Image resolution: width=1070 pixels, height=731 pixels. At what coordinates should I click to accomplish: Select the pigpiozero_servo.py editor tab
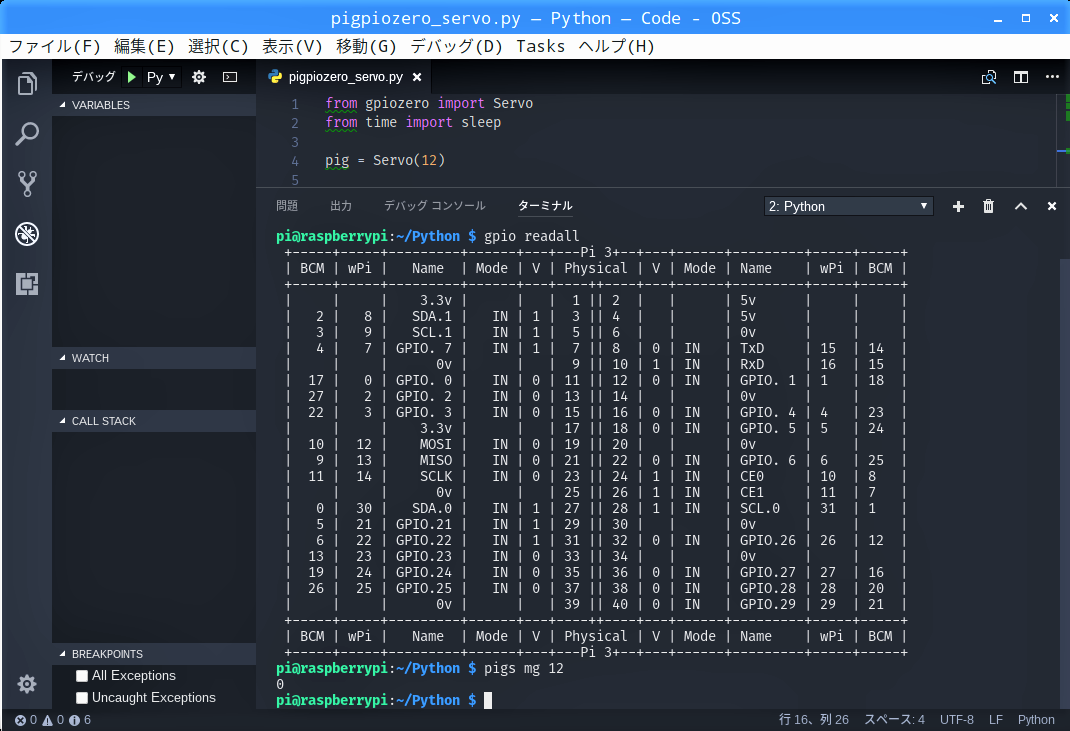[345, 77]
